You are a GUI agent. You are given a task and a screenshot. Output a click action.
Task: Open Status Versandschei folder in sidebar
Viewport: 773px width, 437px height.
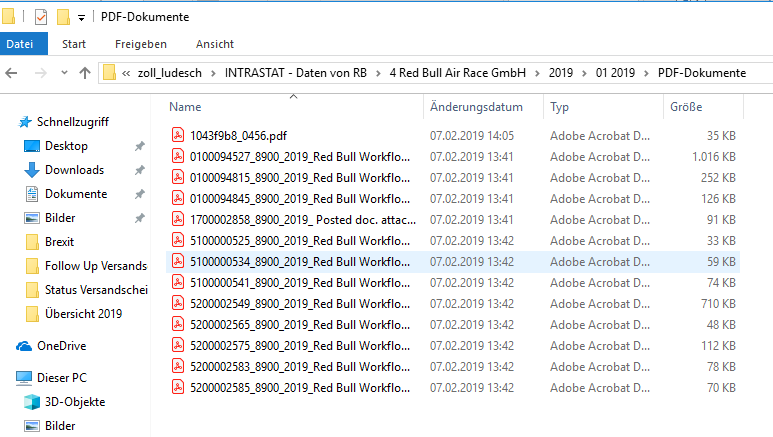[96, 290]
